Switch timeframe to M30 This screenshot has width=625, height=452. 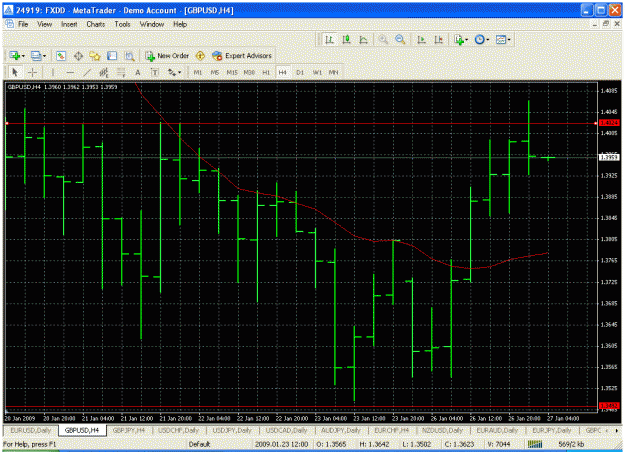249,73
